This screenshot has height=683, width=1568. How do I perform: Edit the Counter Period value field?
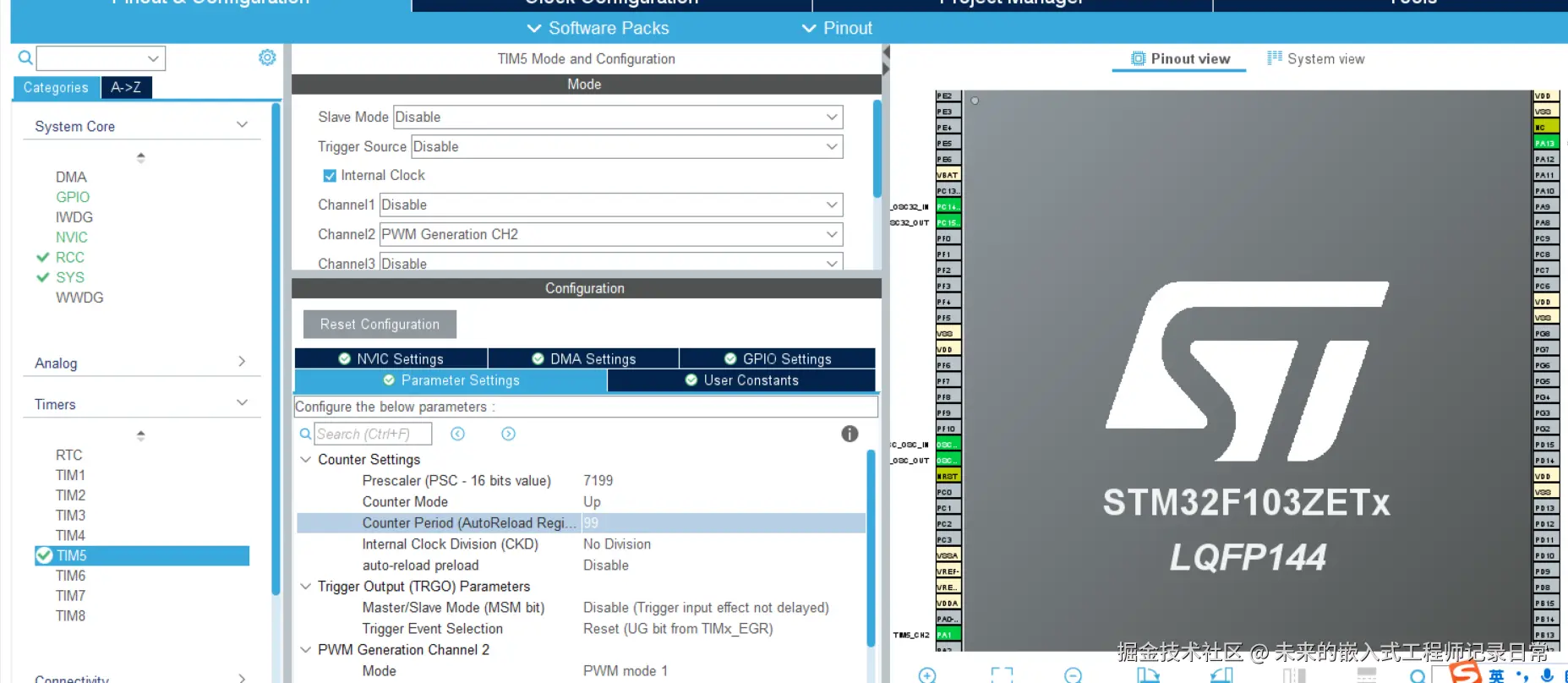click(723, 522)
